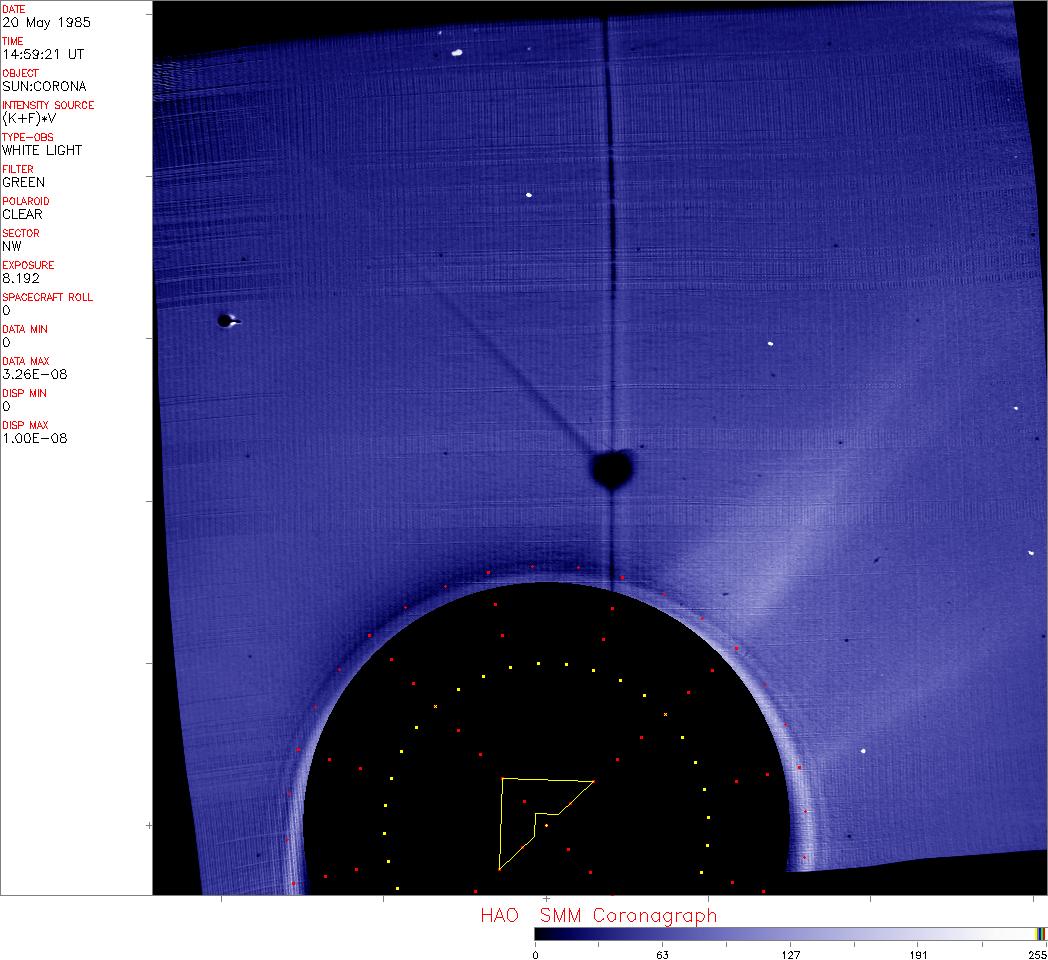The height and width of the screenshot is (960, 1048).
Task: Click the CLEAR polaroid value
Action: pos(23,214)
